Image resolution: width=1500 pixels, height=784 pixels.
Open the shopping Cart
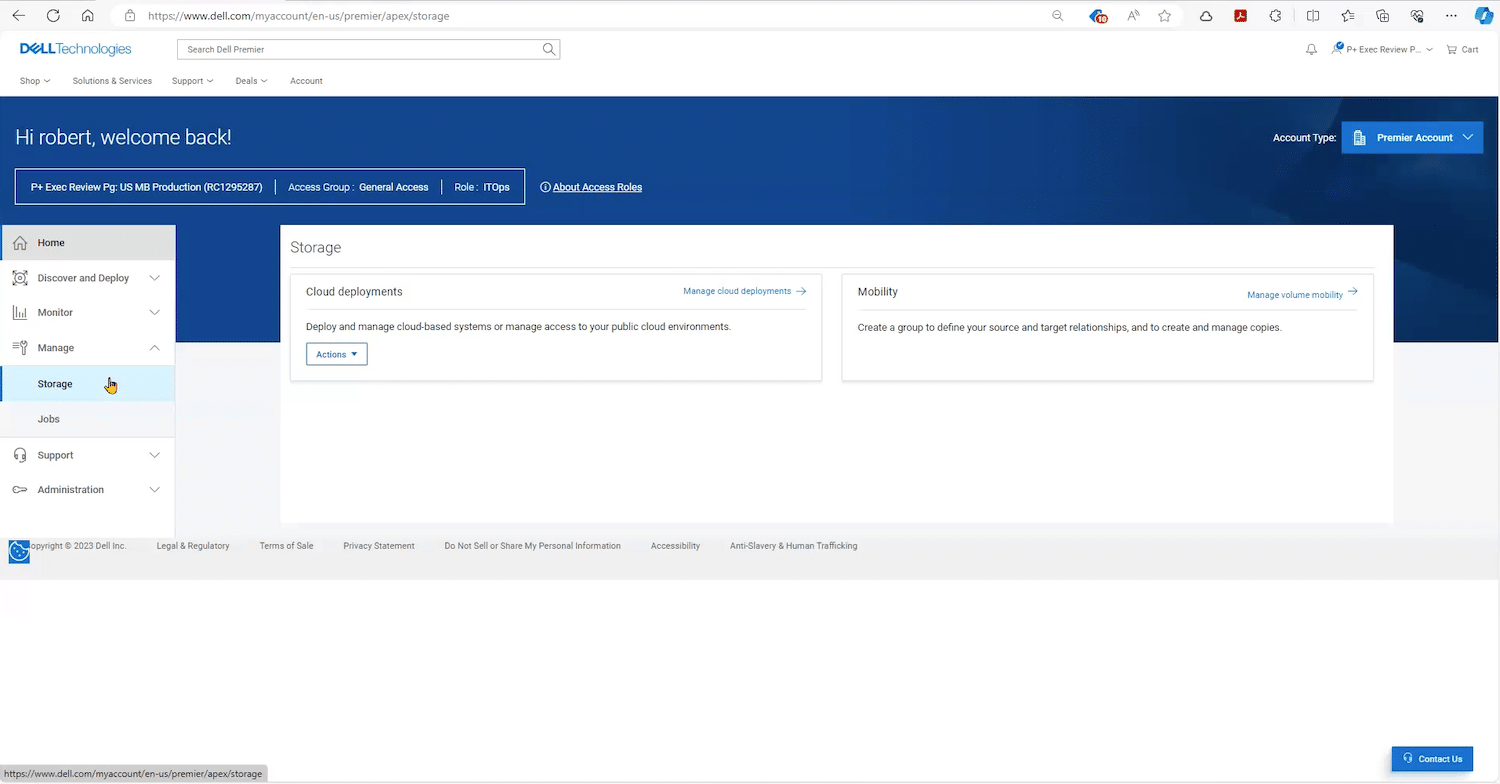click(1462, 49)
